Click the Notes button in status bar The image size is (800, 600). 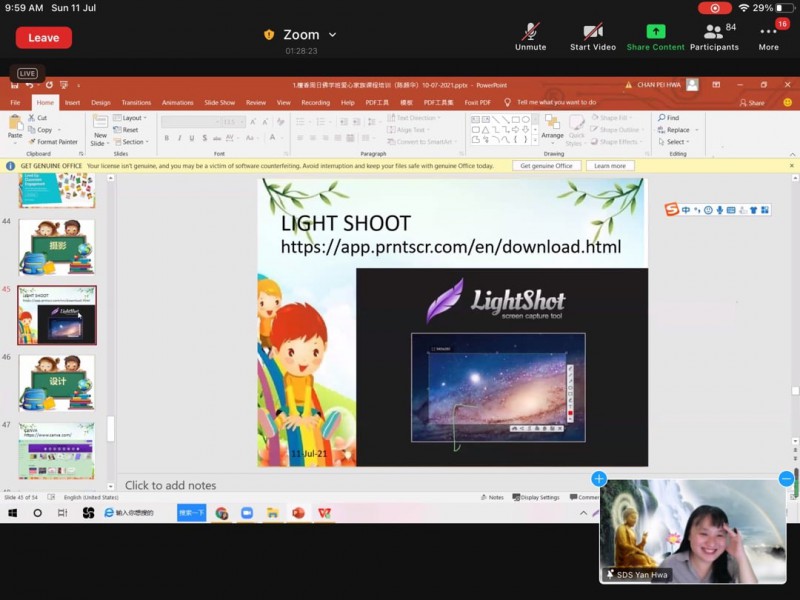(492, 497)
